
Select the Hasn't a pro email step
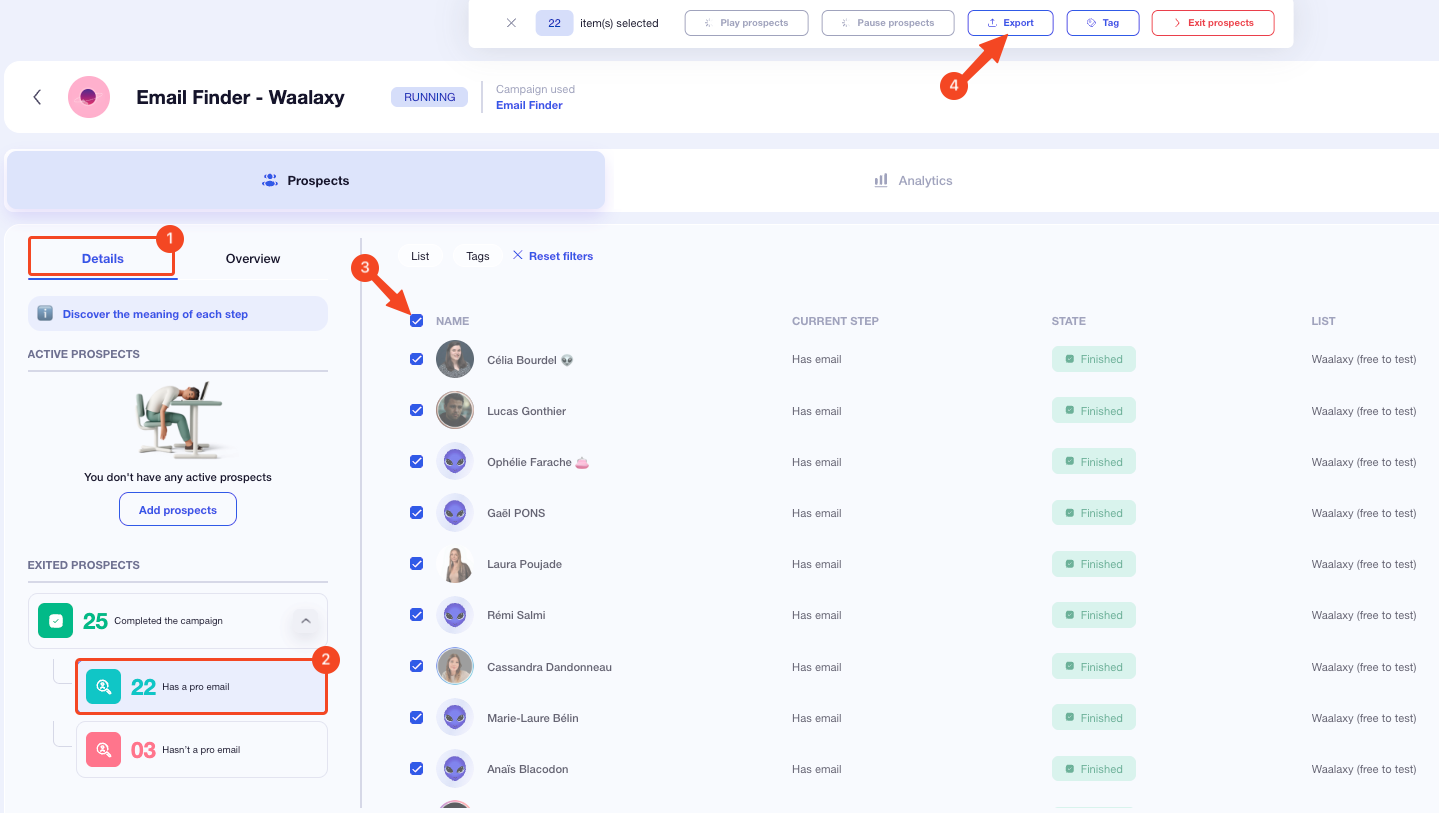(x=202, y=749)
